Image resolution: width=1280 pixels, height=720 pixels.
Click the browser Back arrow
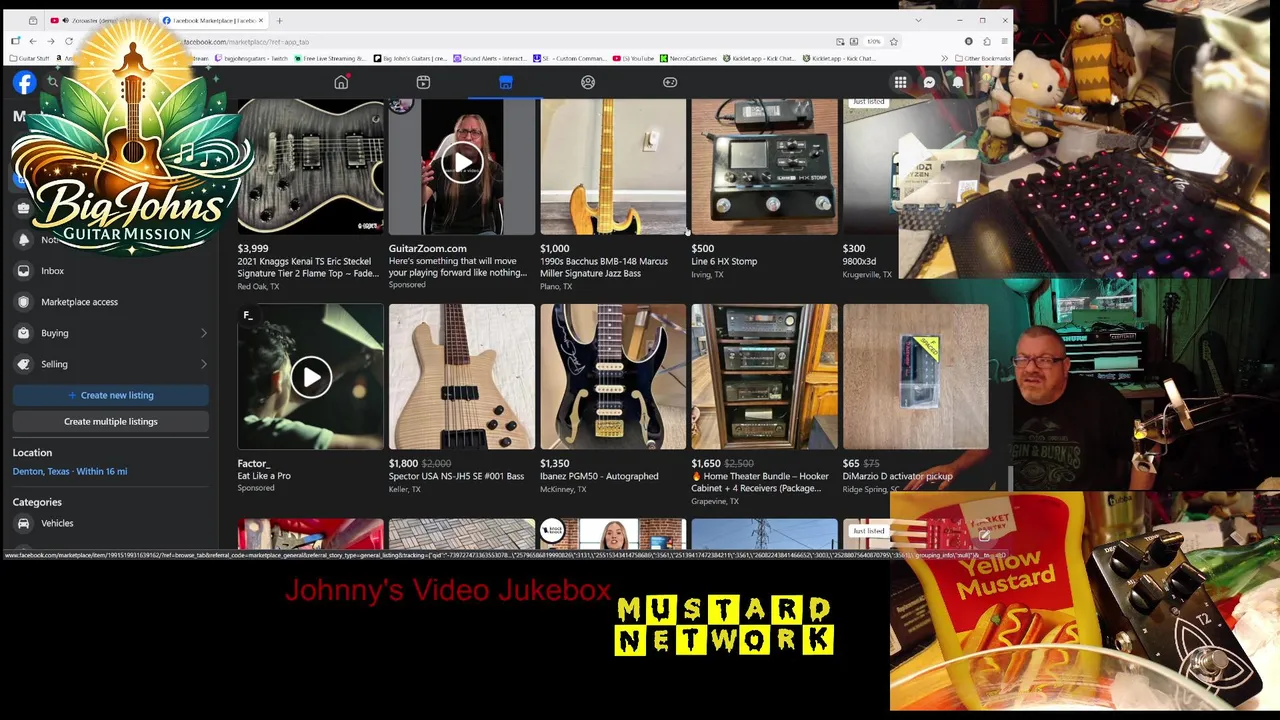pos(33,41)
